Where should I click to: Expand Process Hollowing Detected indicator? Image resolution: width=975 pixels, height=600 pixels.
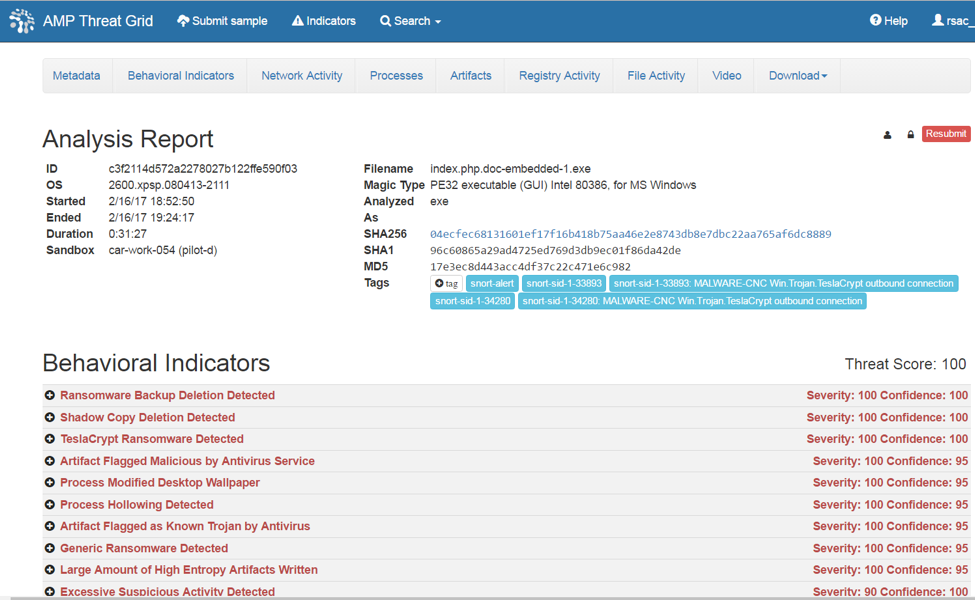point(50,505)
